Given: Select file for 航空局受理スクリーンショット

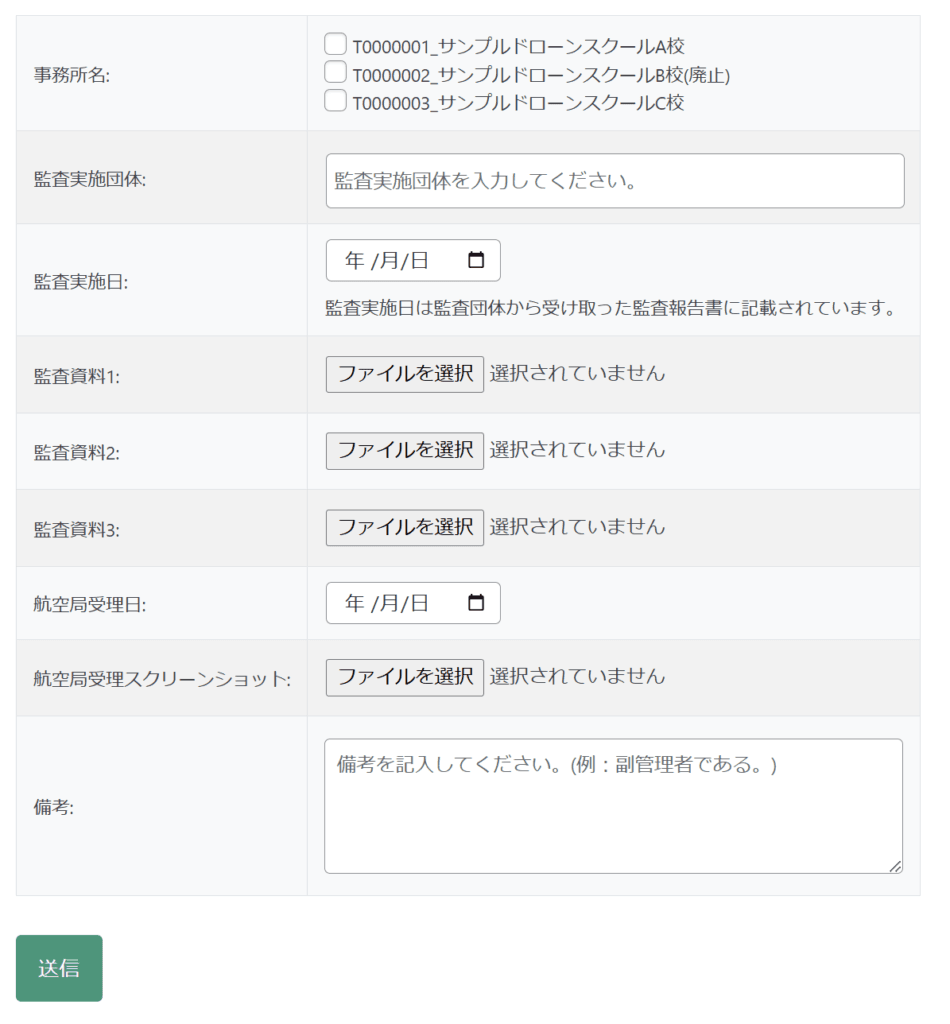Looking at the screenshot, I should click(x=404, y=677).
